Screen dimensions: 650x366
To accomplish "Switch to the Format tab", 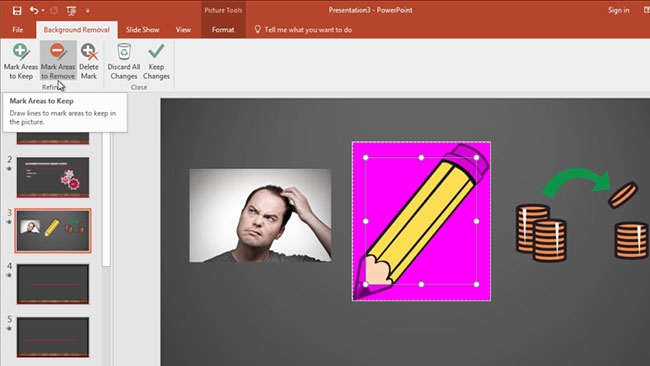I will coord(223,30).
